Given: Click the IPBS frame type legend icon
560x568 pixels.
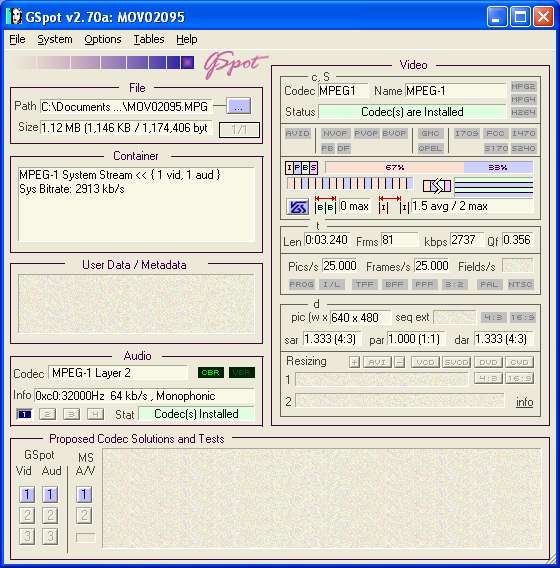Looking at the screenshot, I should pyautogui.click(x=301, y=168).
